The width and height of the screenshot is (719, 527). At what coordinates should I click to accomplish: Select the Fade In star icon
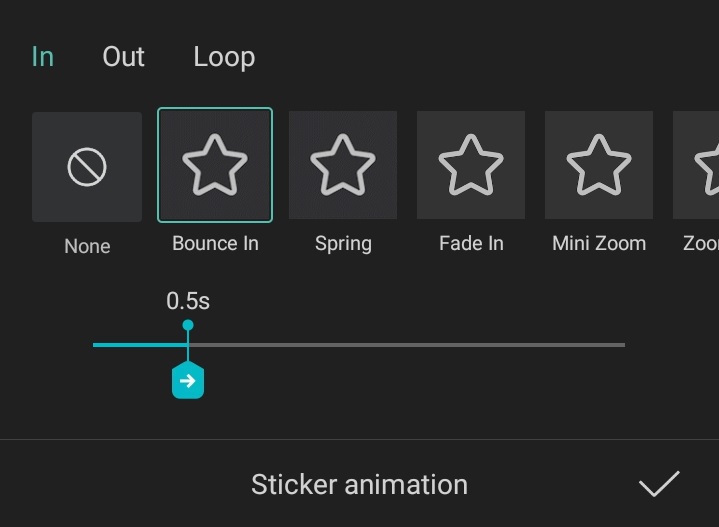pos(471,165)
